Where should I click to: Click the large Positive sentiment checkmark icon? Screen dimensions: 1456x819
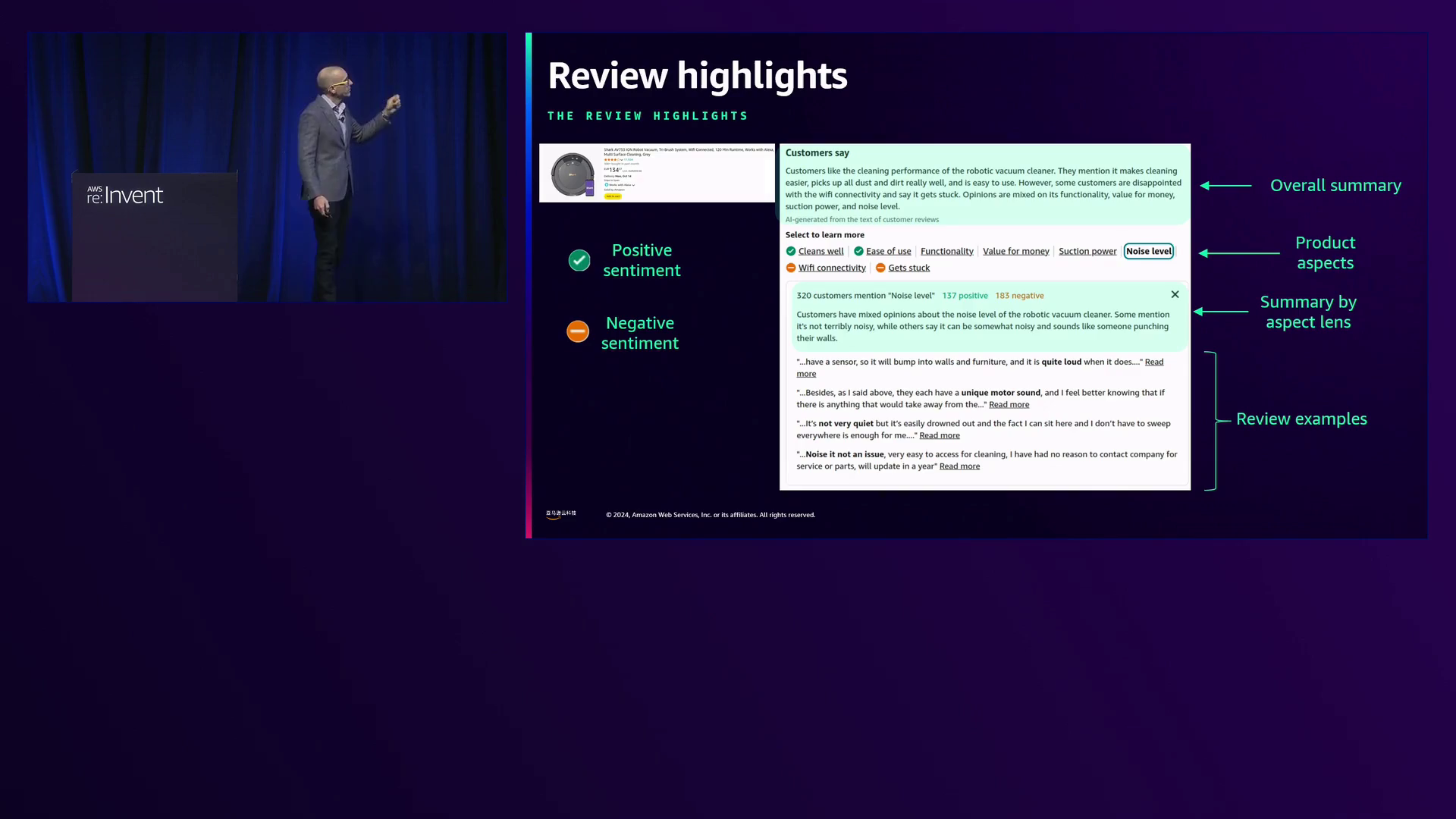coord(579,261)
